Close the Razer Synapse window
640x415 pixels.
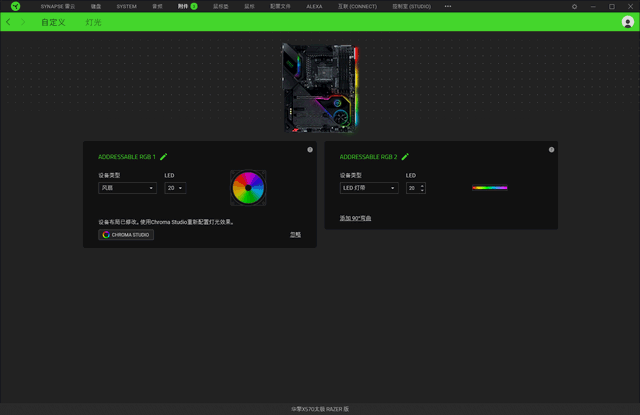pyautogui.click(x=630, y=7)
